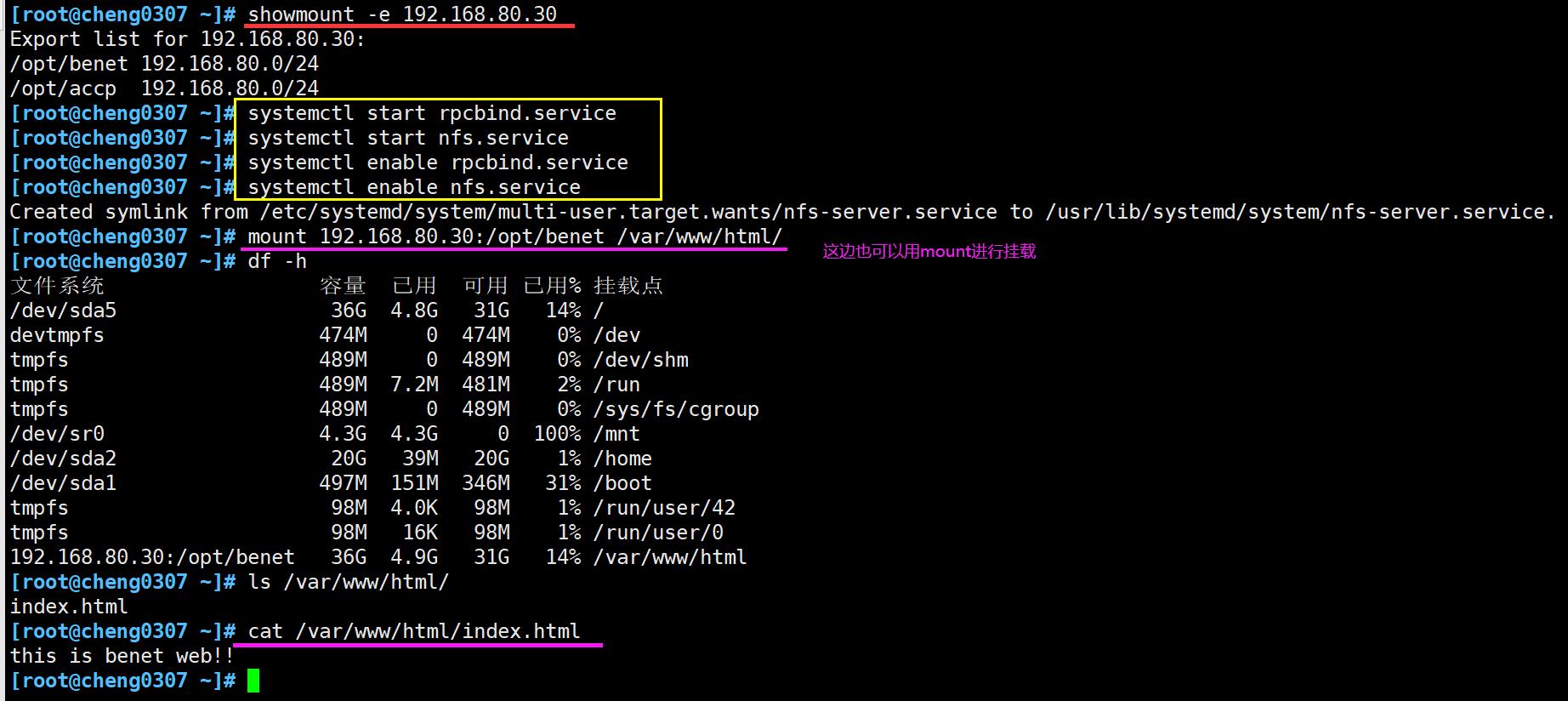
Task: Click the 文件系统 column header
Action: tap(57, 286)
